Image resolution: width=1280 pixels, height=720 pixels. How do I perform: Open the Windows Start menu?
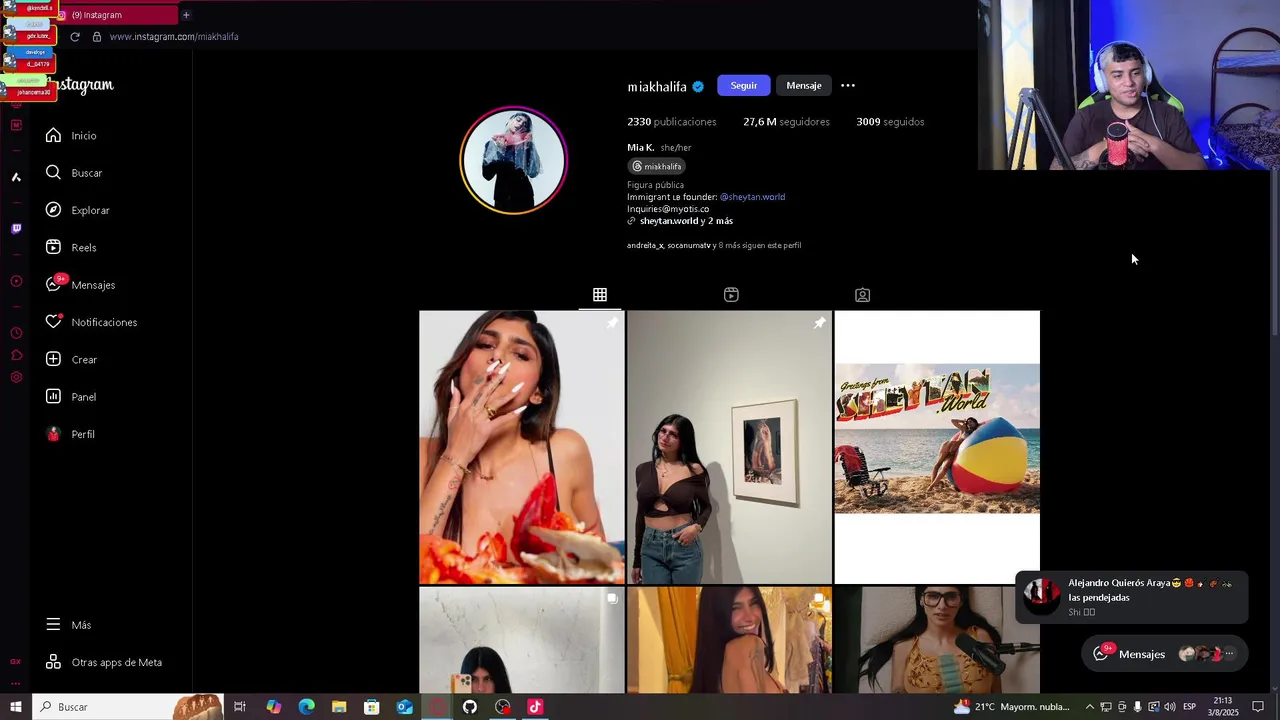coord(15,707)
